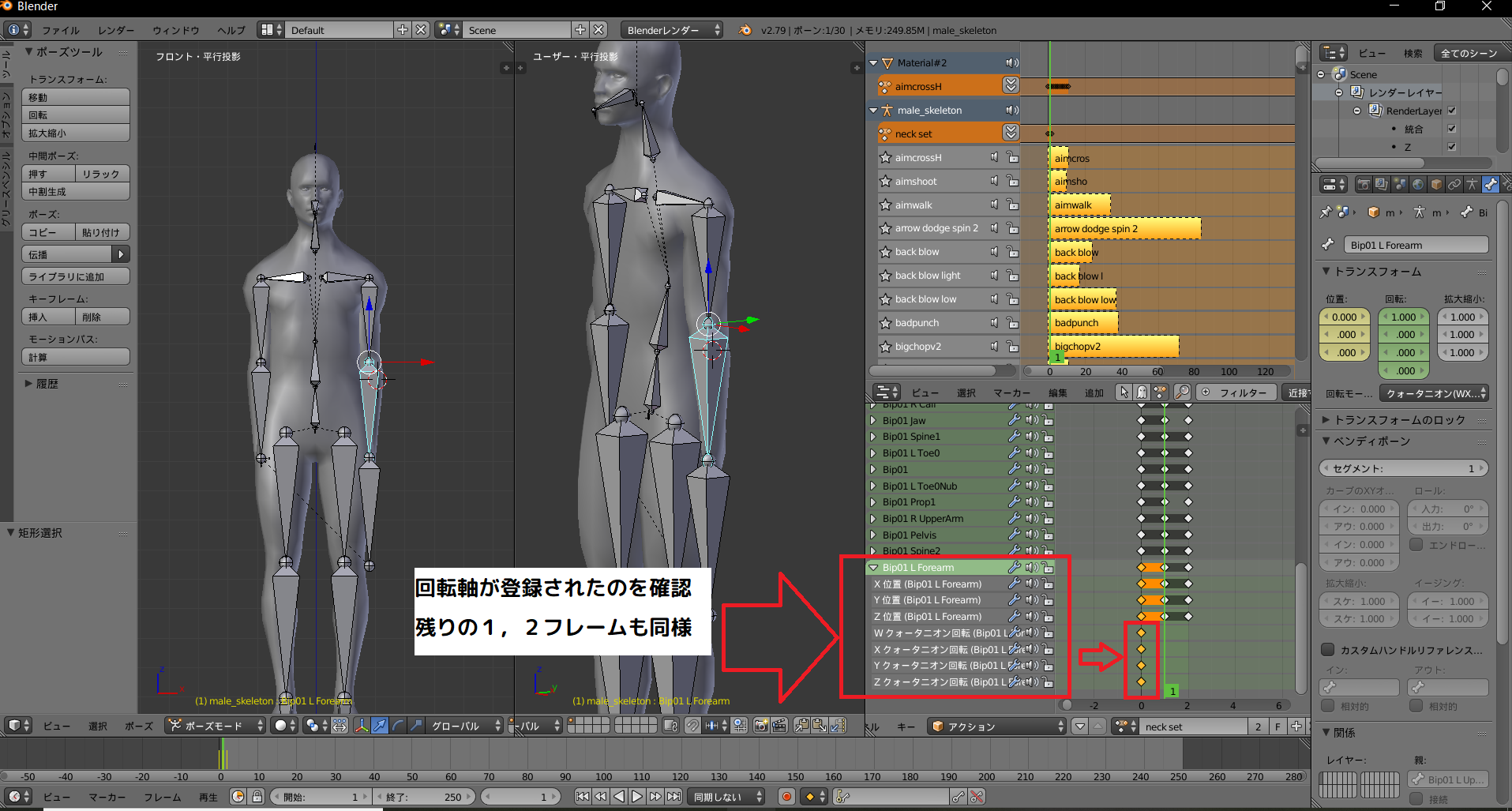This screenshot has height=811, width=1512.
Task: Click the play animation button in timeline
Action: click(x=637, y=797)
